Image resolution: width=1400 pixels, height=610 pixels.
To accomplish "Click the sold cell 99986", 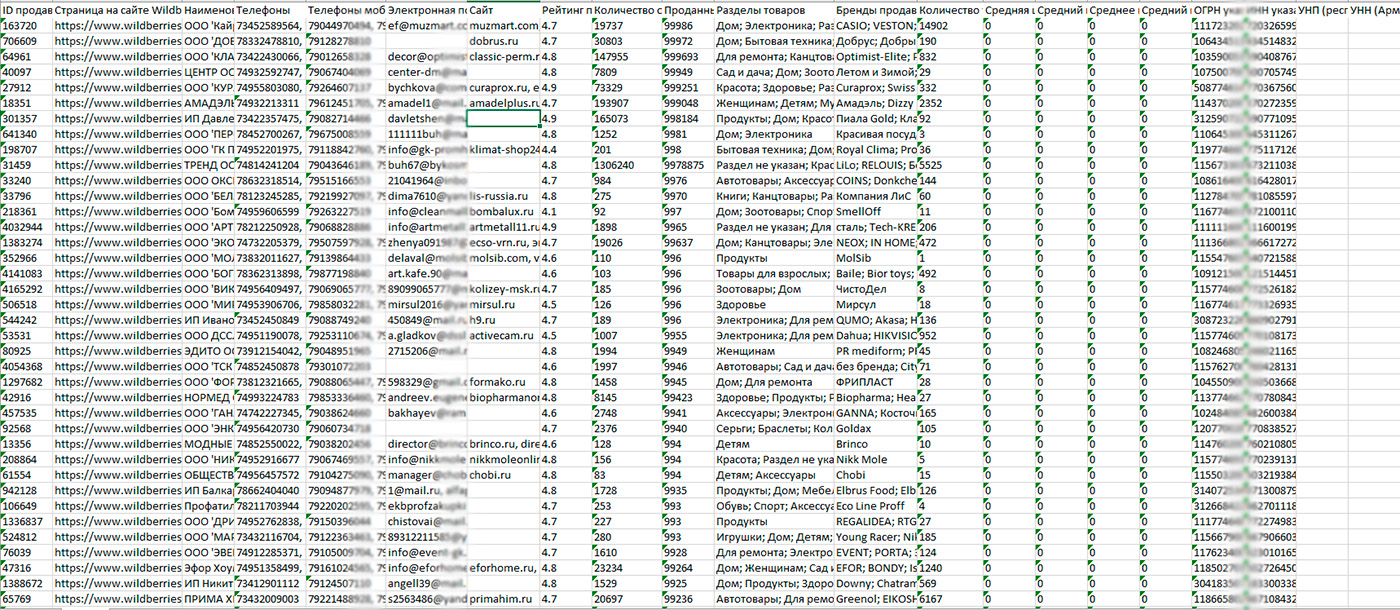I will coord(688,25).
